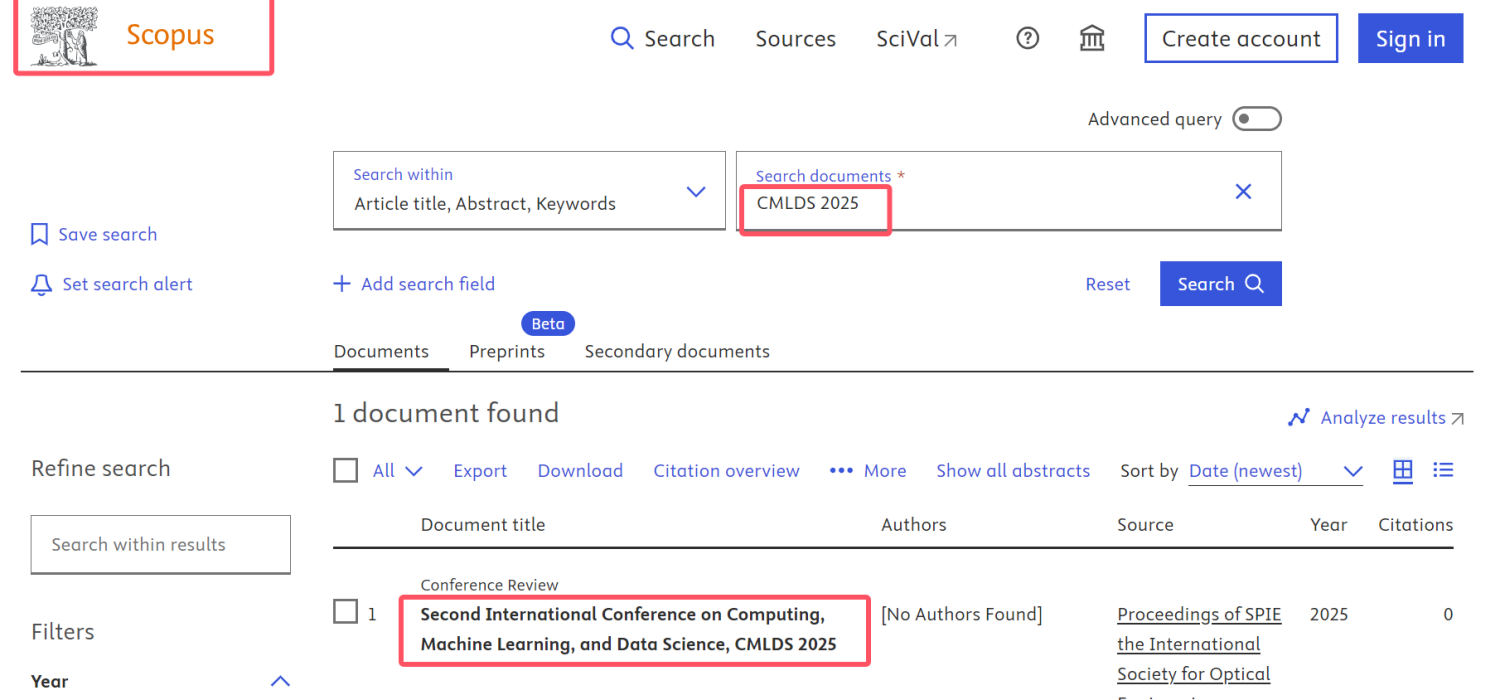The height and width of the screenshot is (700, 1500).
Task: Switch to list view icon
Action: [x=1443, y=470]
